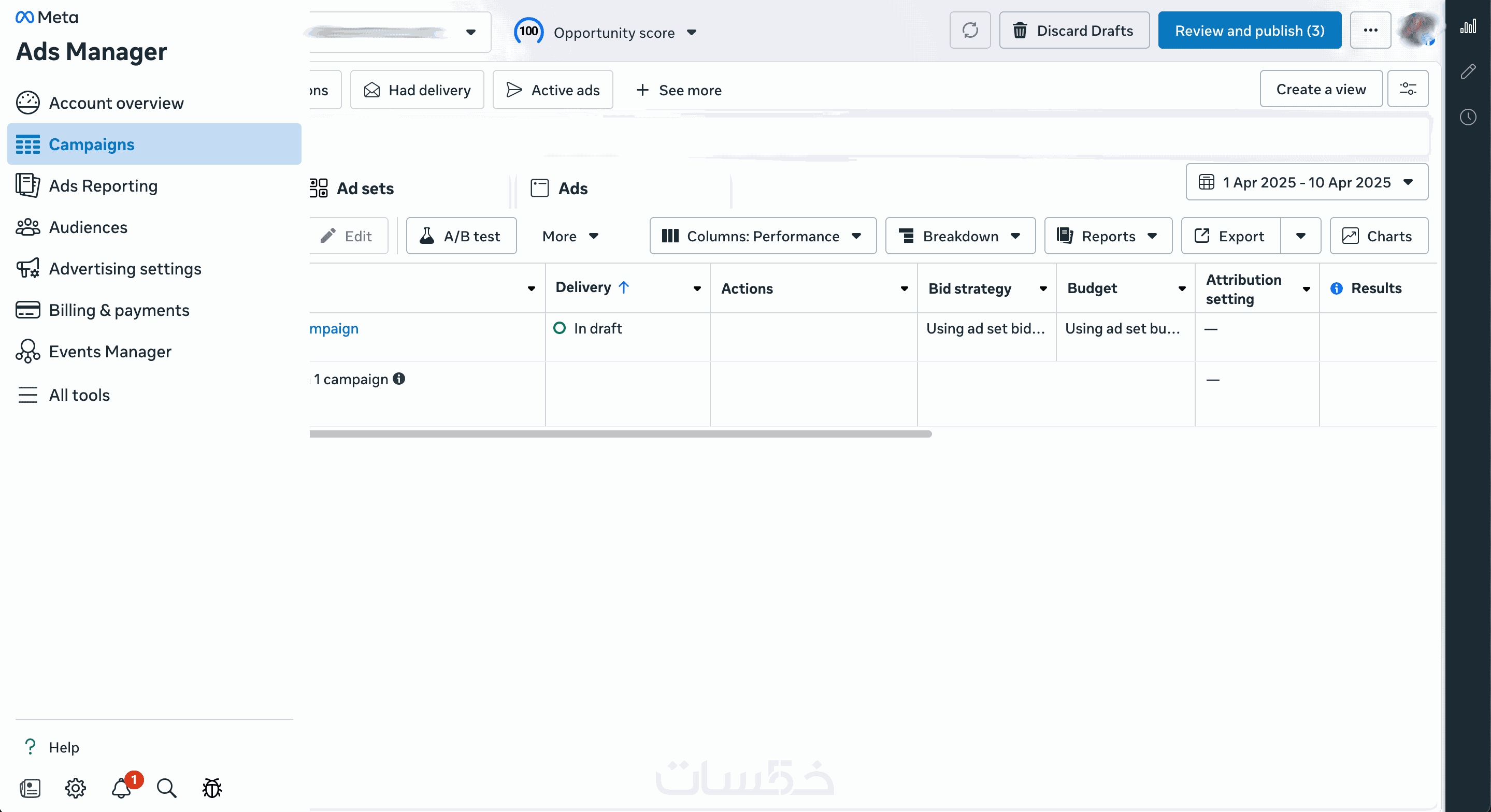Click the horizontal table scrollbar
The width and height of the screenshot is (1491, 812).
(621, 434)
